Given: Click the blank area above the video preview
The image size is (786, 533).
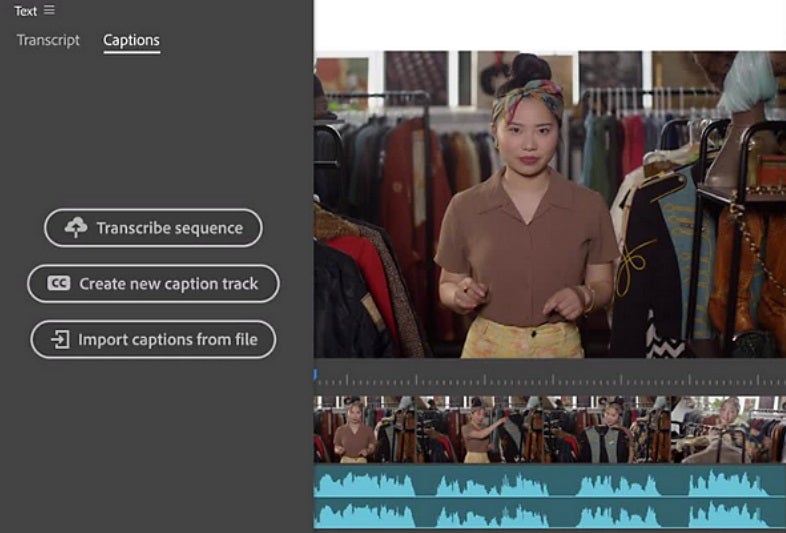Looking at the screenshot, I should pyautogui.click(x=550, y=25).
